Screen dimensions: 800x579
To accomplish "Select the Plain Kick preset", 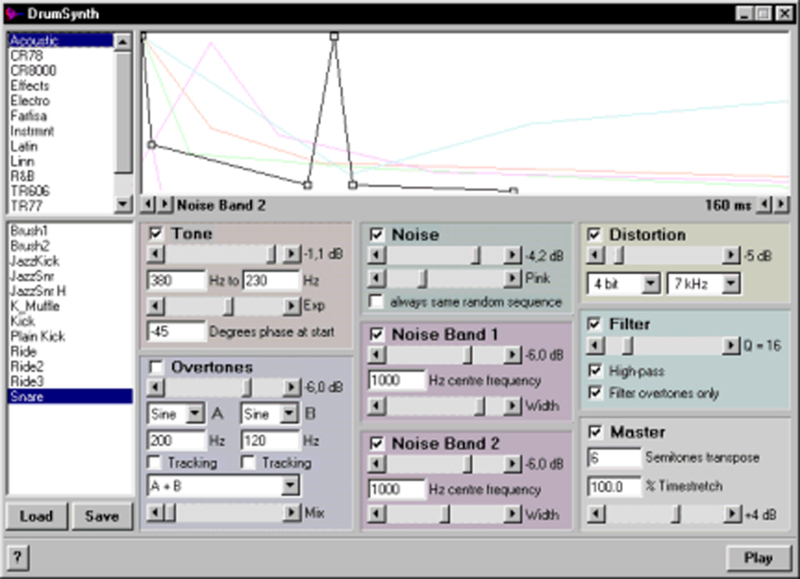I will click(70, 337).
